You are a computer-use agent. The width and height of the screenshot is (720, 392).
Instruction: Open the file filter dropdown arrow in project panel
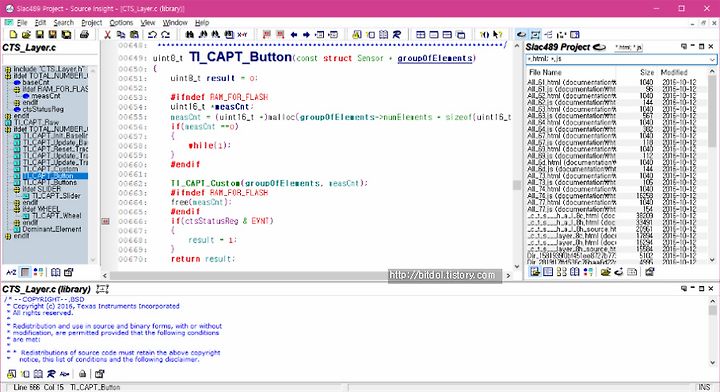[x=712, y=59]
